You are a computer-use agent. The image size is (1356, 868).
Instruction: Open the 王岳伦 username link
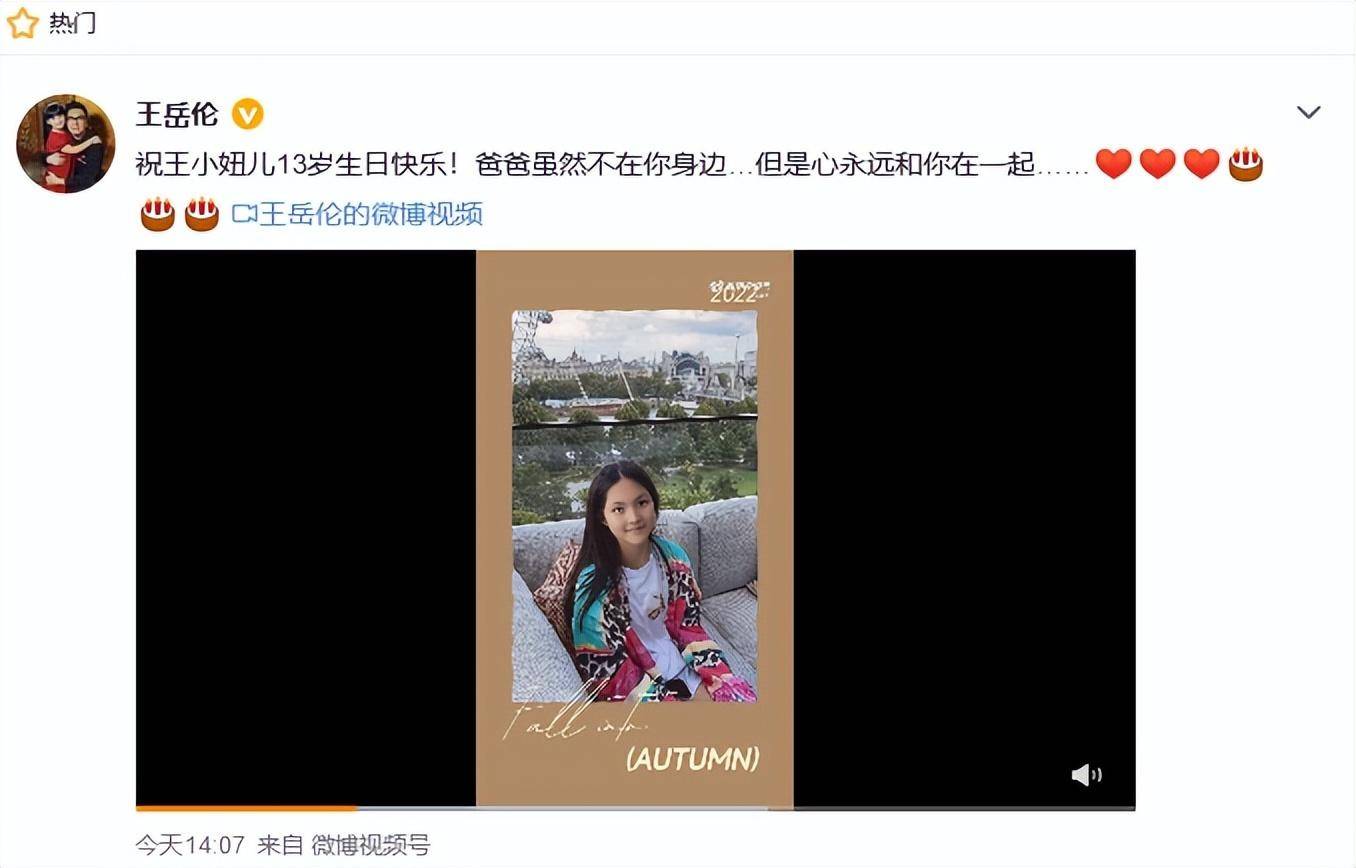point(176,114)
